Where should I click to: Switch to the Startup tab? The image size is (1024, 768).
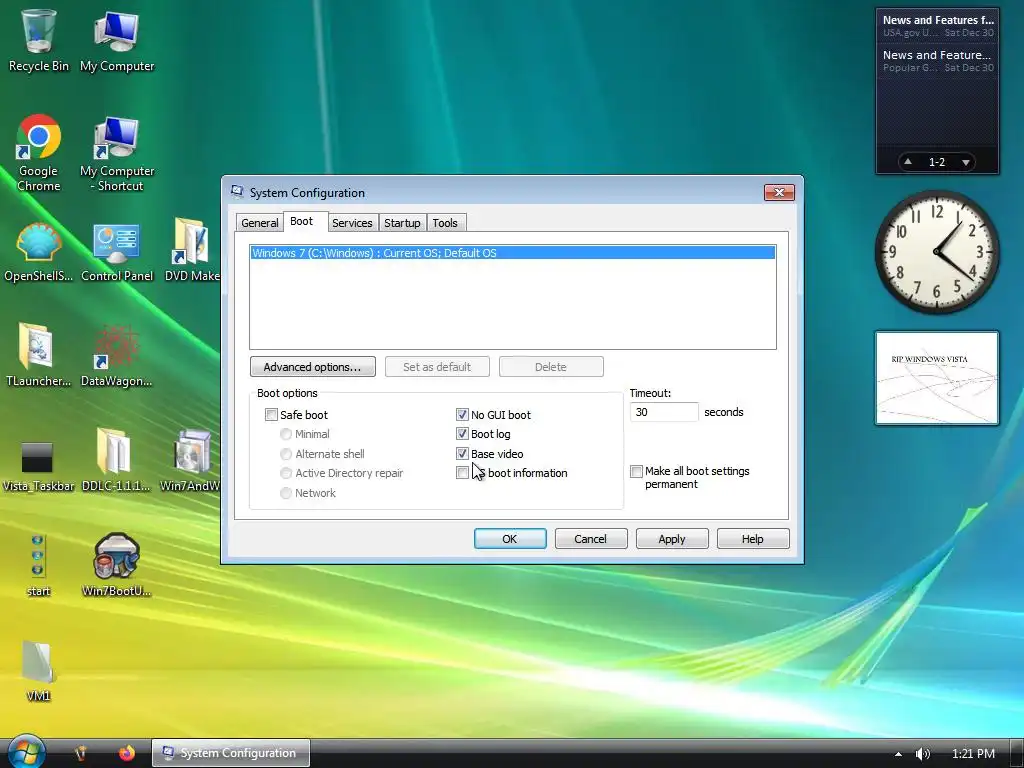(x=402, y=223)
